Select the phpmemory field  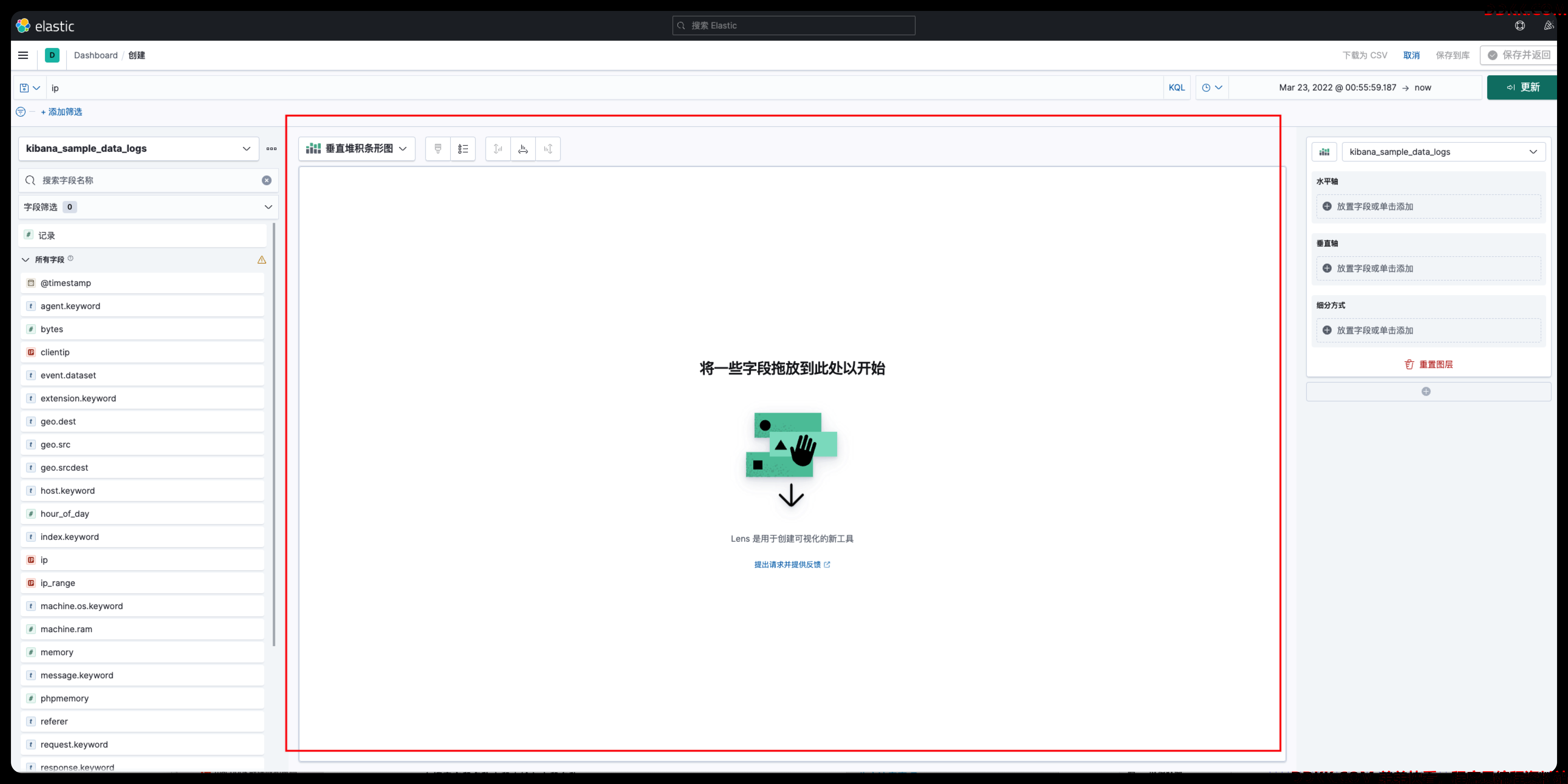pyautogui.click(x=142, y=699)
